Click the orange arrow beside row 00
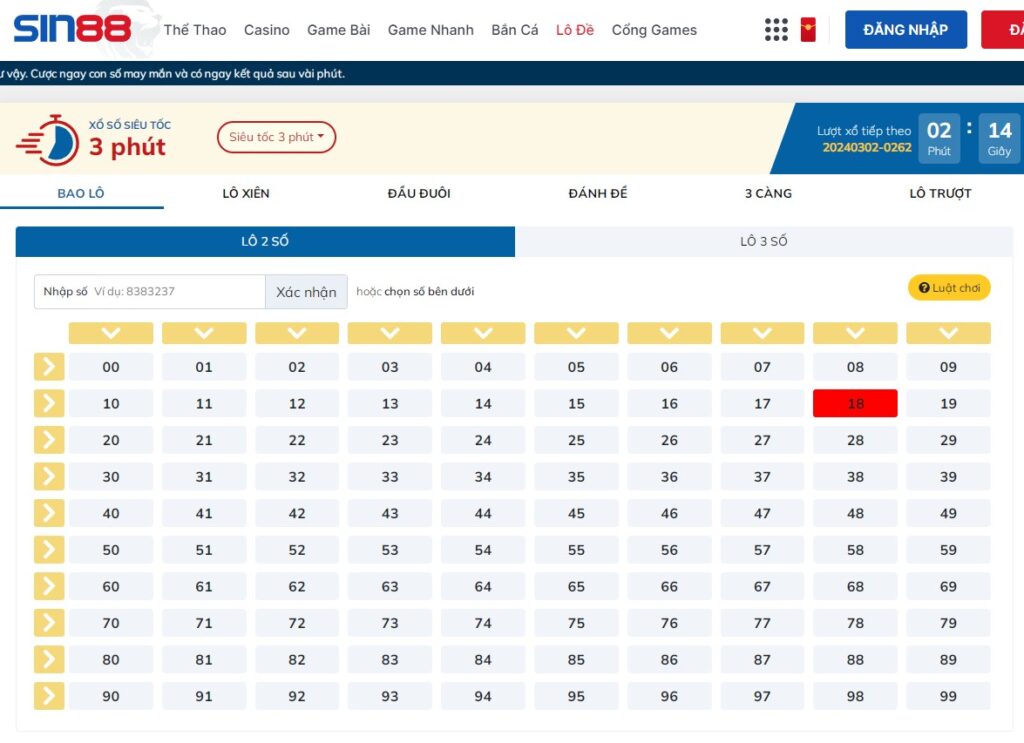Image resolution: width=1024 pixels, height=743 pixels. [48, 366]
